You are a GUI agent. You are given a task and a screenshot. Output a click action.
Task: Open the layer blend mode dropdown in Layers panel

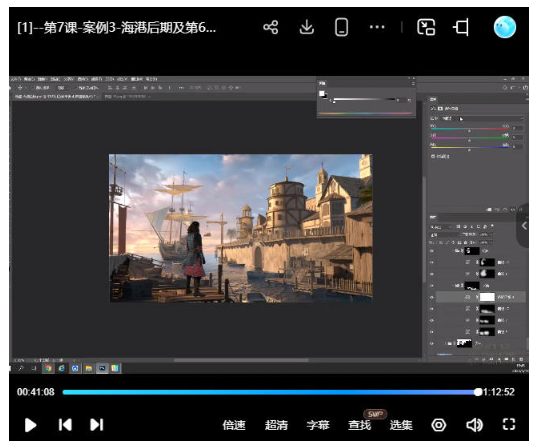[x=444, y=235]
